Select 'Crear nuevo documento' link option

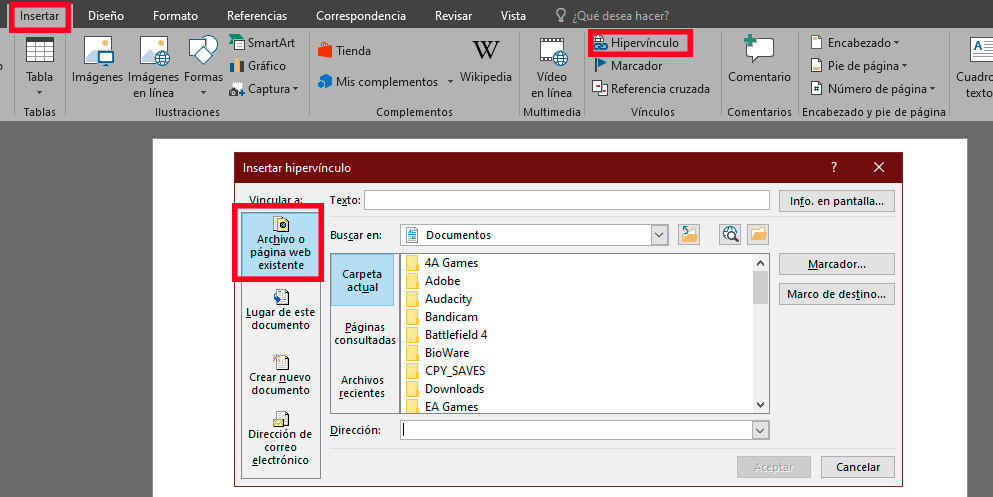click(x=280, y=374)
